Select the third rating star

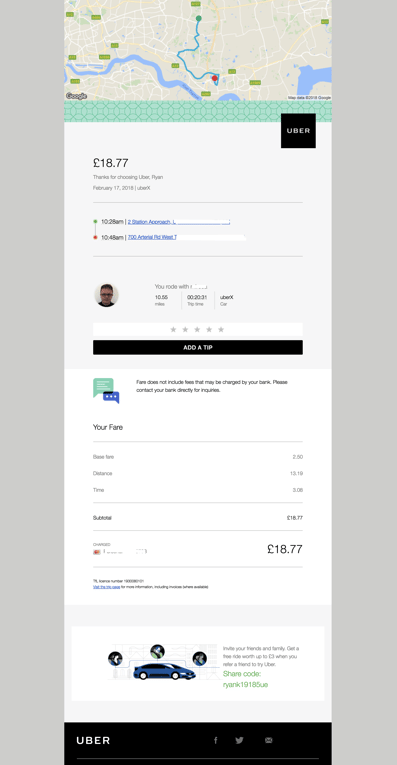(x=197, y=330)
